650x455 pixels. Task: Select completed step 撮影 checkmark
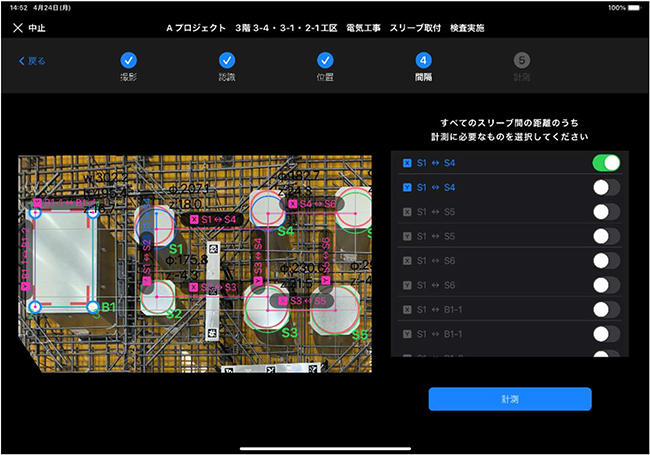pos(129,61)
